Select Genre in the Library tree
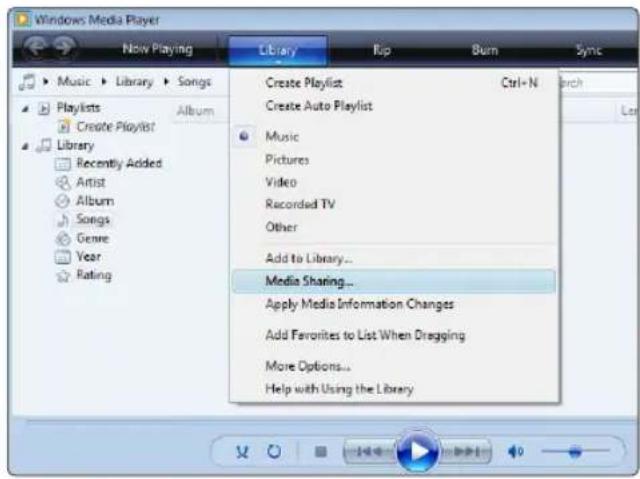 [x=93, y=238]
